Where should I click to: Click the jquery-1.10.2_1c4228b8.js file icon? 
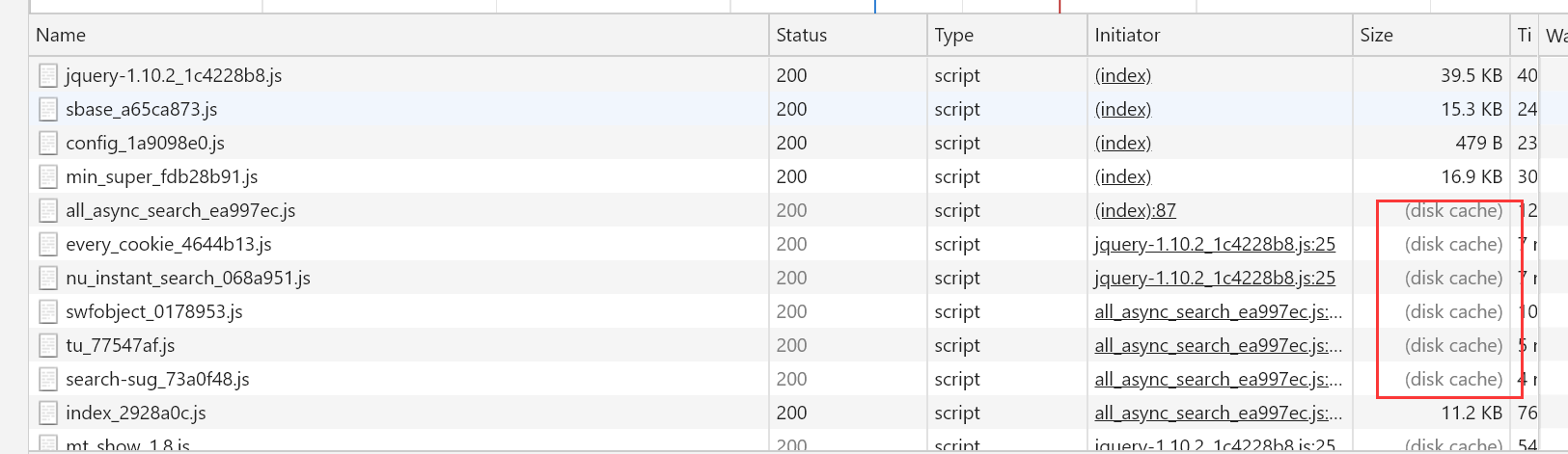[x=48, y=75]
